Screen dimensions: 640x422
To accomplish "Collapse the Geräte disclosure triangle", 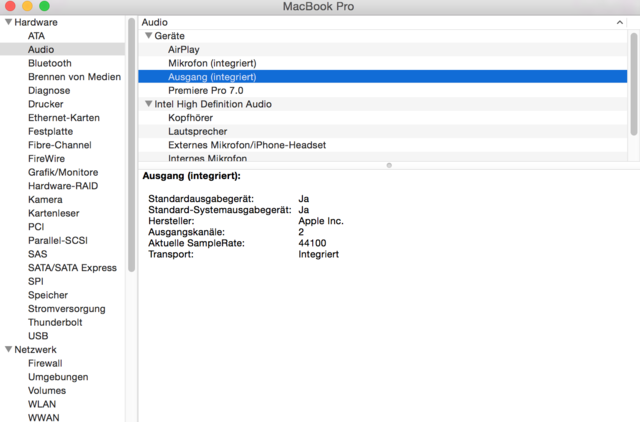I will coord(149,36).
